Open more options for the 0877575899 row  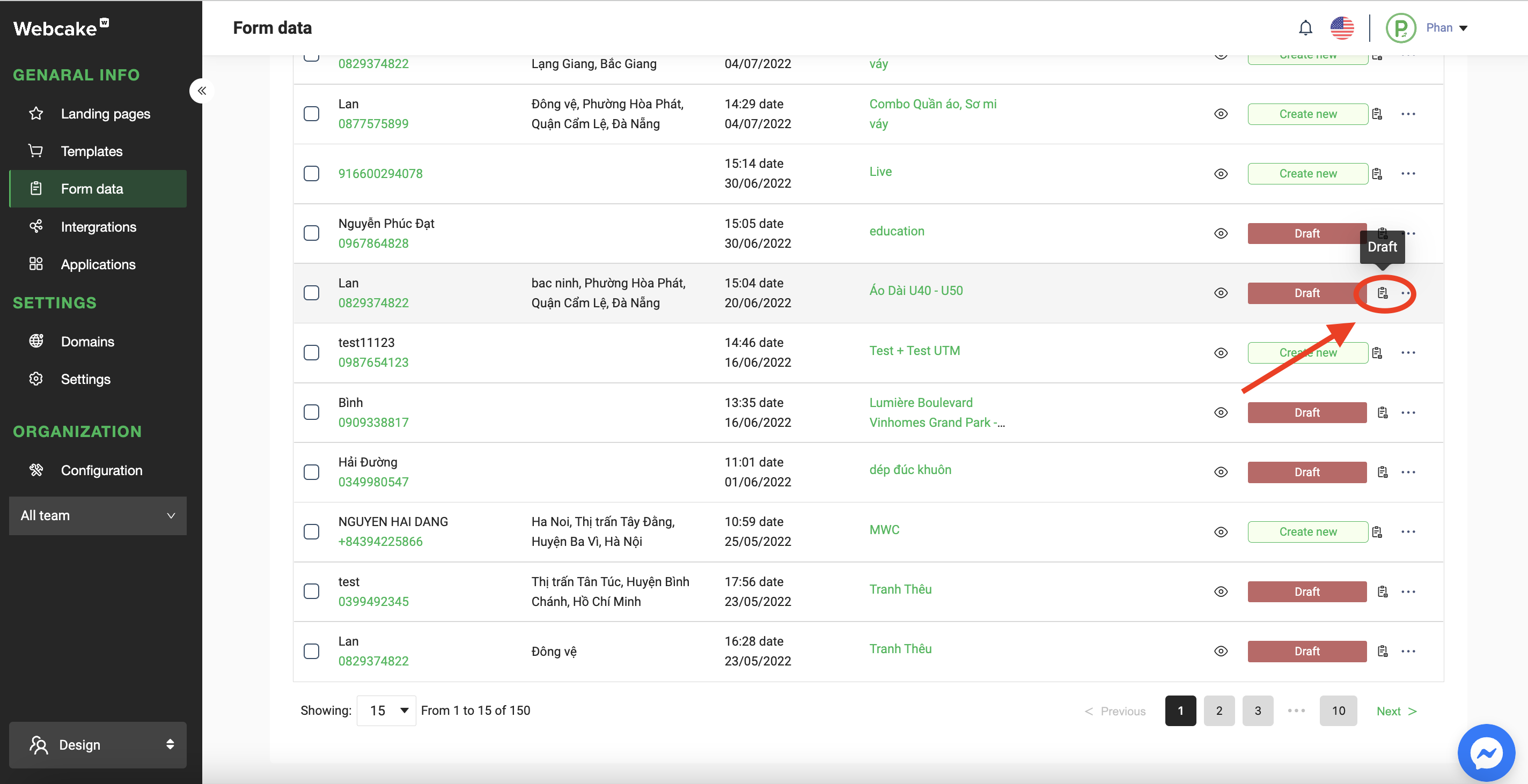(1408, 114)
